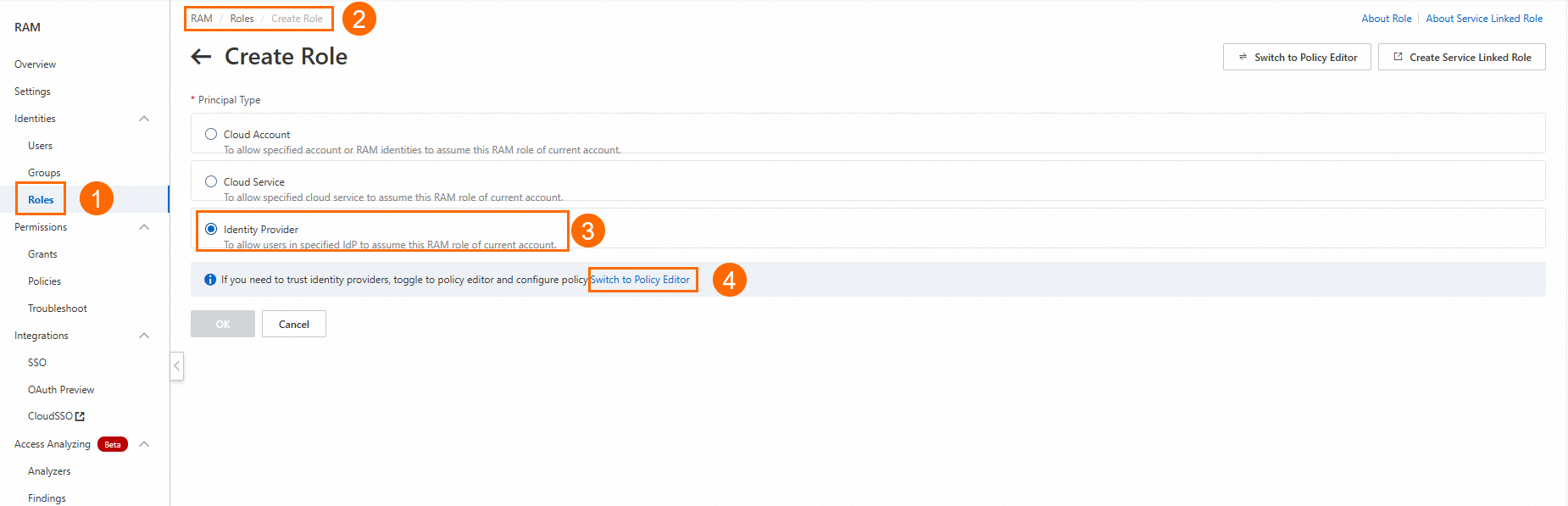The image size is (1568, 506).
Task: Open OAuth Preview in sidebar
Action: (61, 390)
